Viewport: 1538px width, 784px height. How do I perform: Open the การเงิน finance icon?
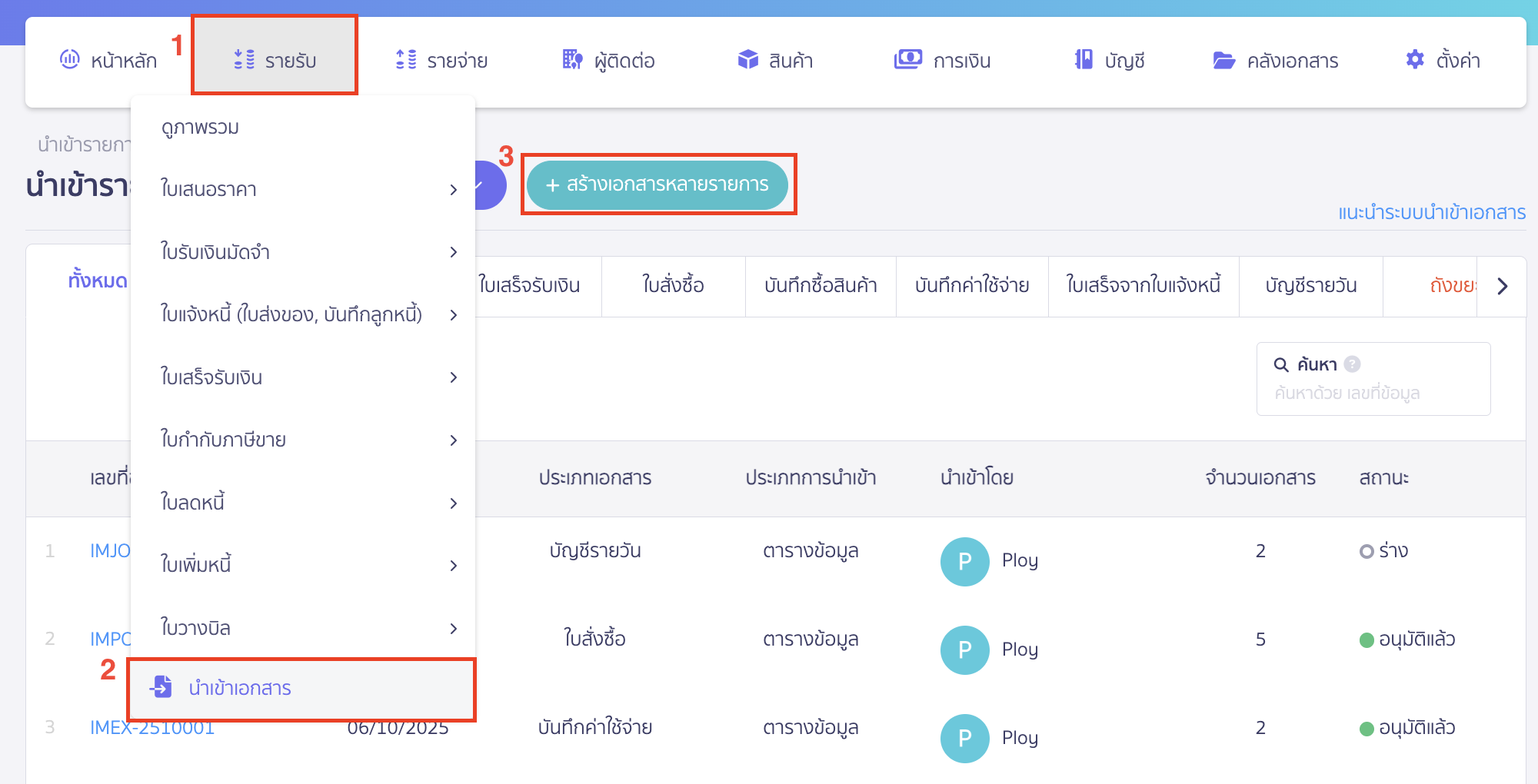pyautogui.click(x=907, y=59)
